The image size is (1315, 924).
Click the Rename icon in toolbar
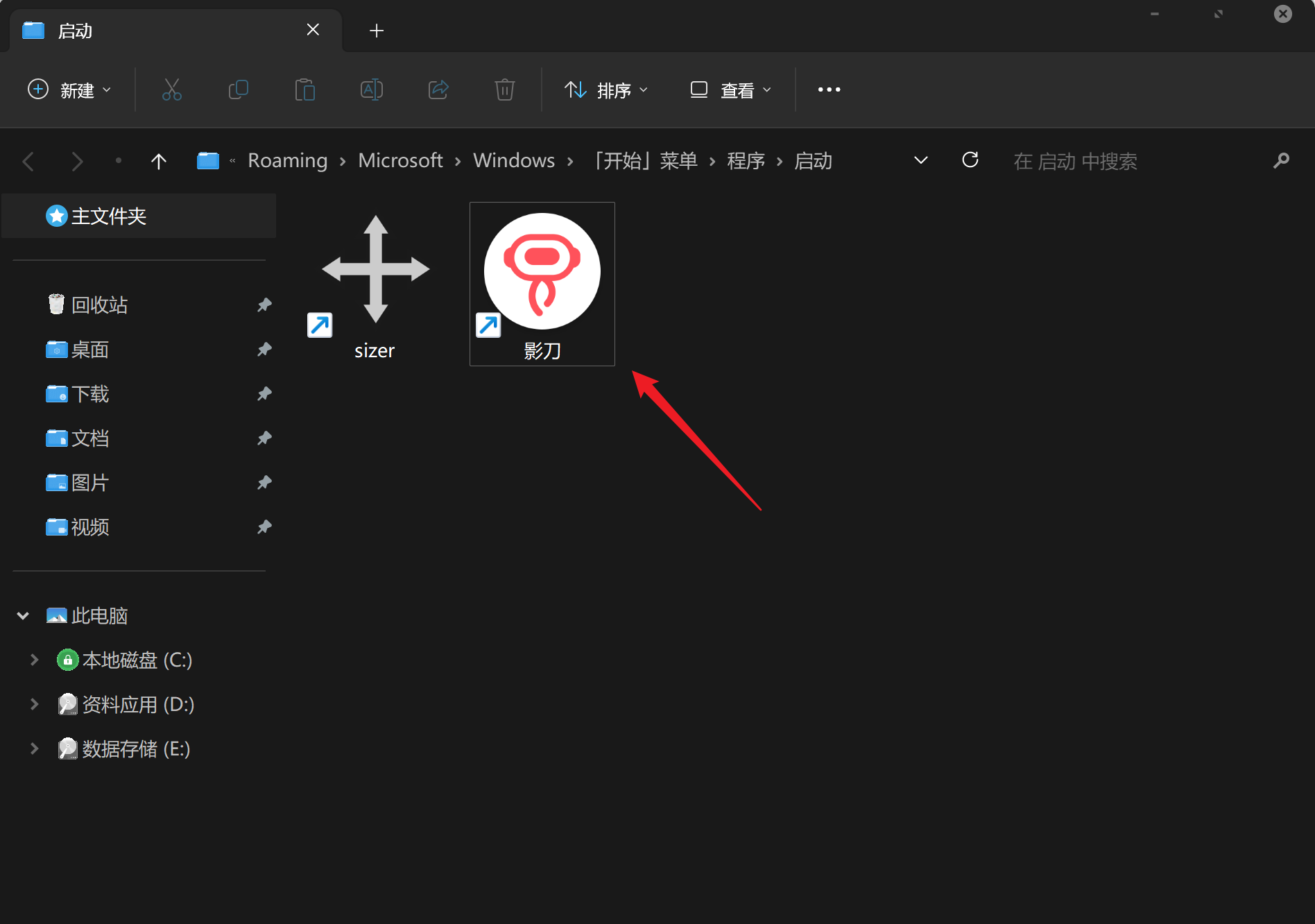(x=371, y=90)
